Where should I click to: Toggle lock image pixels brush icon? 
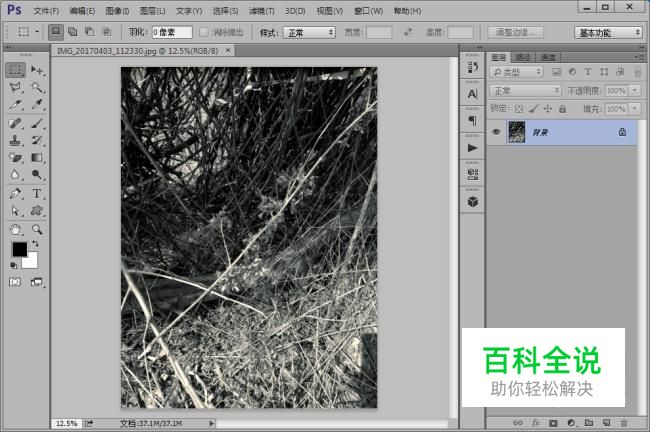(534, 109)
